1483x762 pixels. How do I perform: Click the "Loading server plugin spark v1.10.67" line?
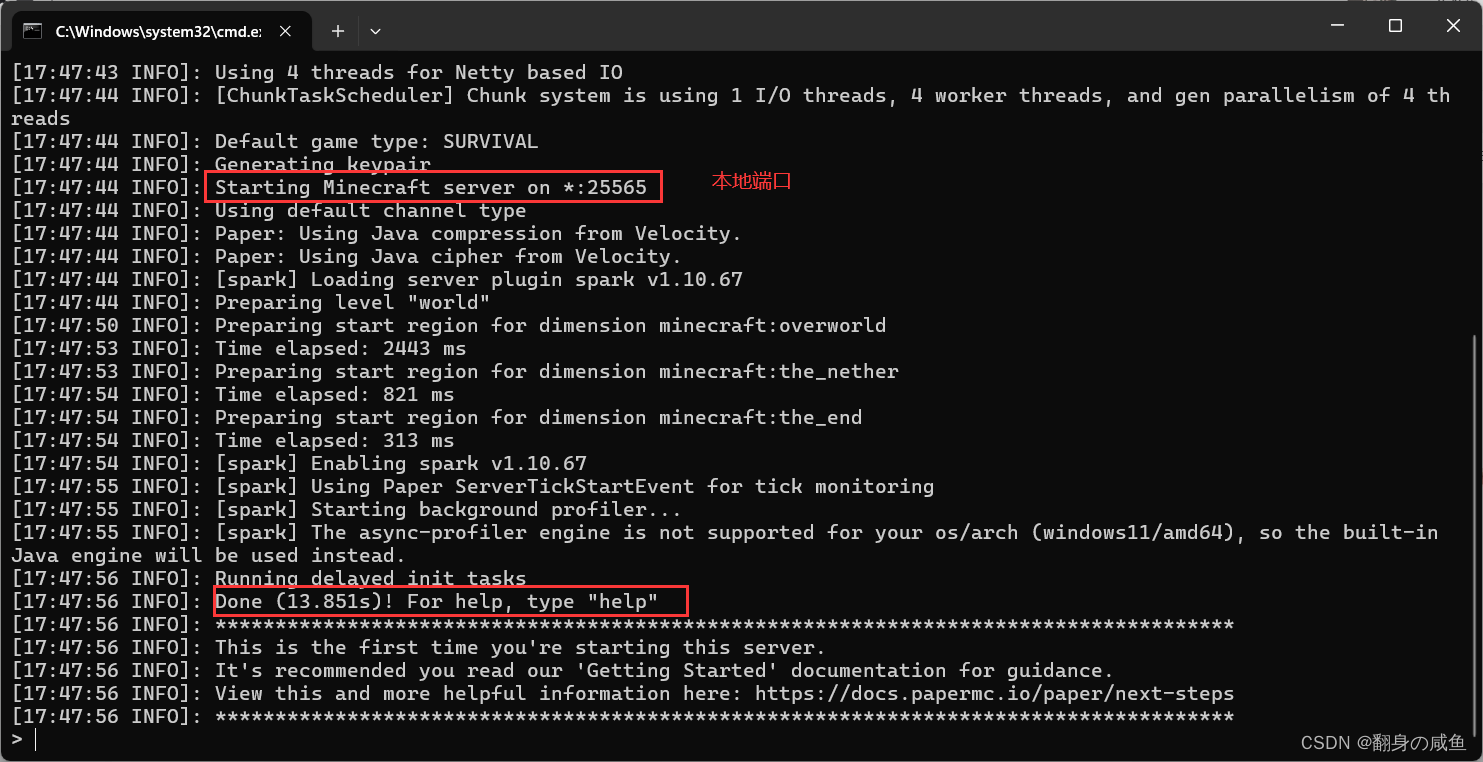(x=478, y=280)
